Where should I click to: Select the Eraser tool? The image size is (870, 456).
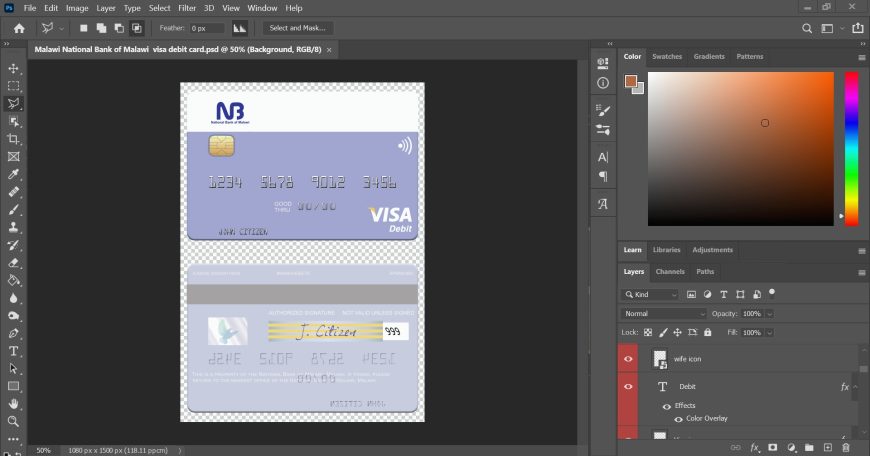(13, 263)
